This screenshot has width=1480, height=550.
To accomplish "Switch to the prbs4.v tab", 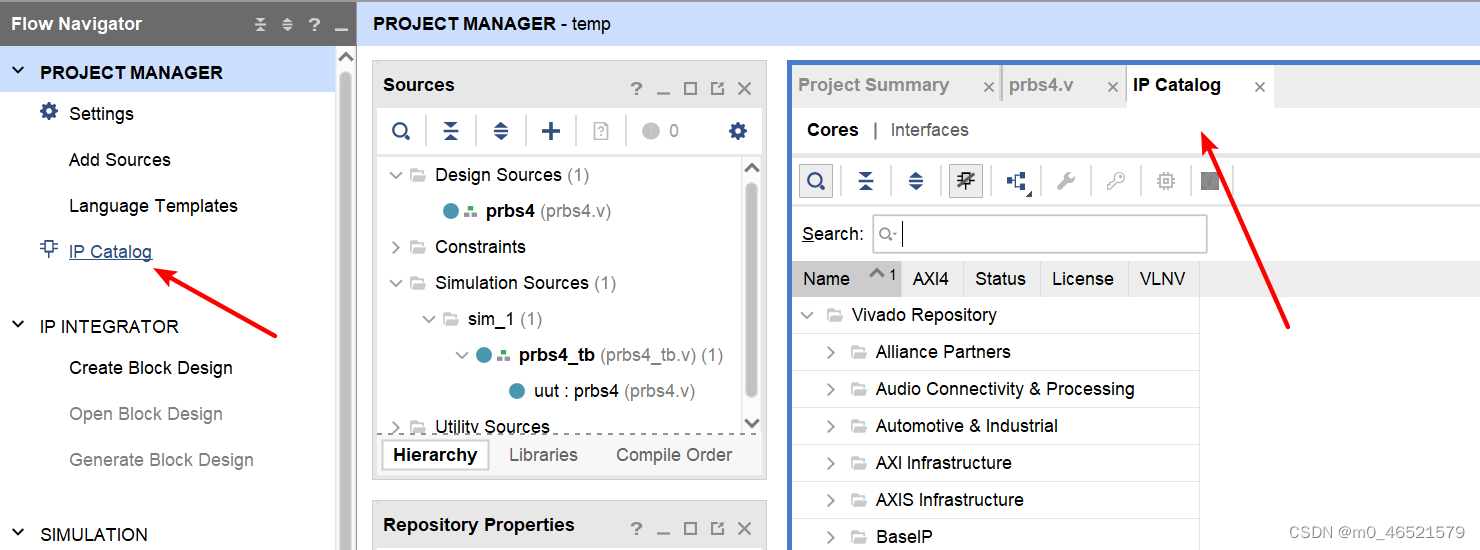I will coord(1041,85).
